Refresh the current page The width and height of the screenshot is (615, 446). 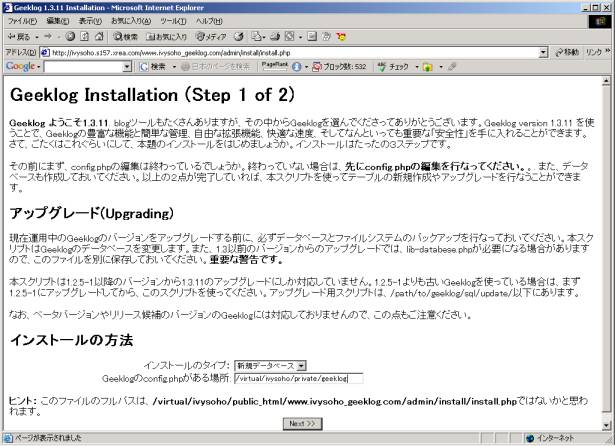[x=84, y=36]
